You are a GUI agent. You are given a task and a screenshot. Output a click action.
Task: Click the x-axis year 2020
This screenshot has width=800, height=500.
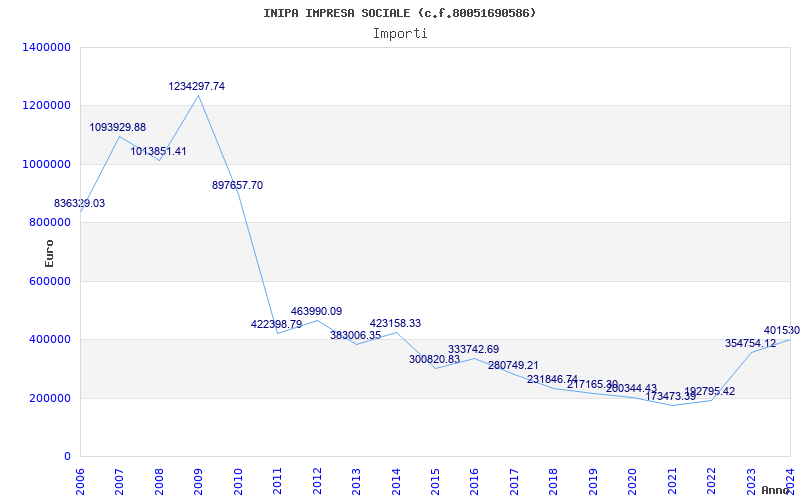pos(633,481)
